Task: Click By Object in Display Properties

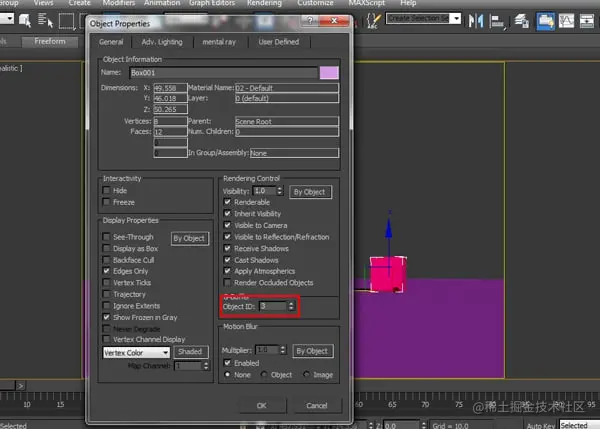Action: point(189,238)
